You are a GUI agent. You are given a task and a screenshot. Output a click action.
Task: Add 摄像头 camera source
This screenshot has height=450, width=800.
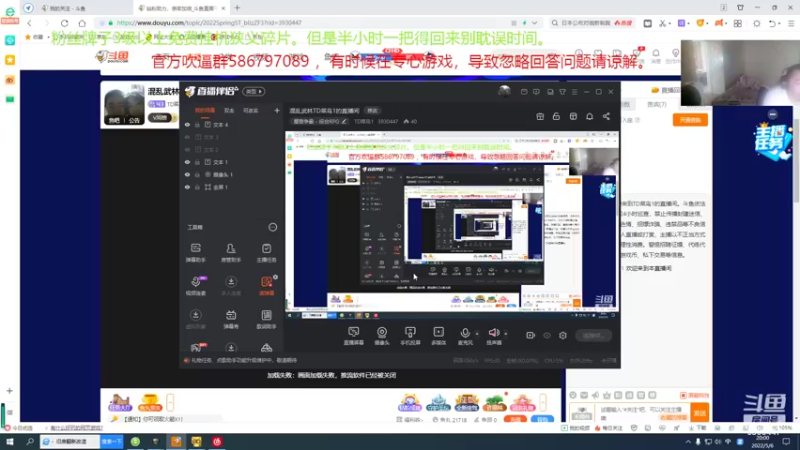382,336
